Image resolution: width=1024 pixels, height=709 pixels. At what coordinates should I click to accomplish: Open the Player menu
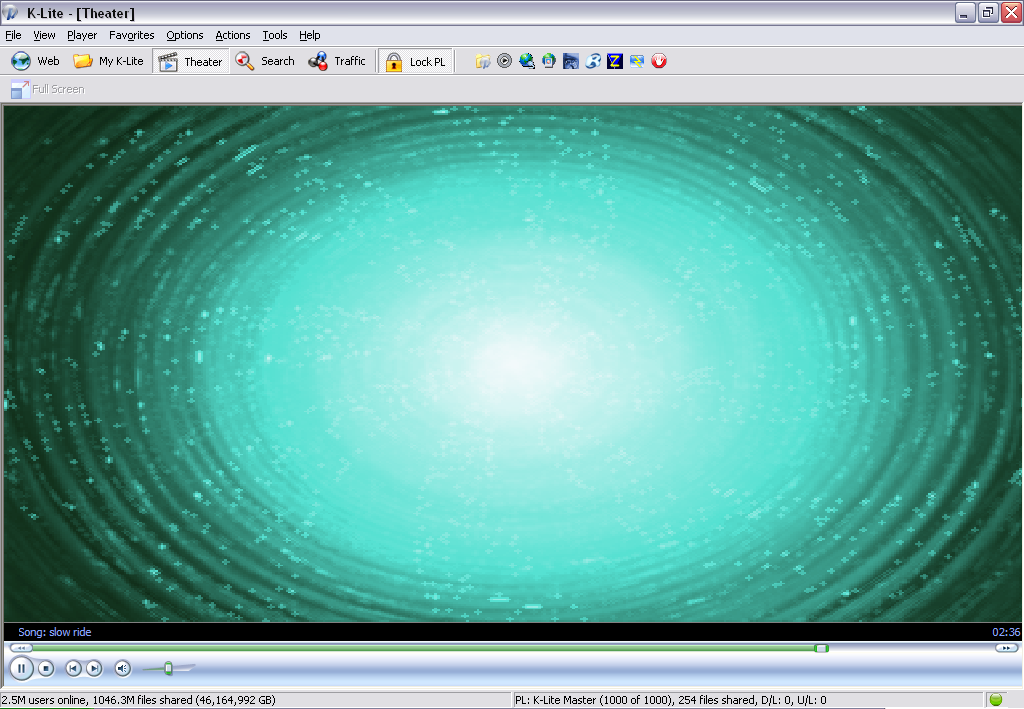pyautogui.click(x=82, y=35)
